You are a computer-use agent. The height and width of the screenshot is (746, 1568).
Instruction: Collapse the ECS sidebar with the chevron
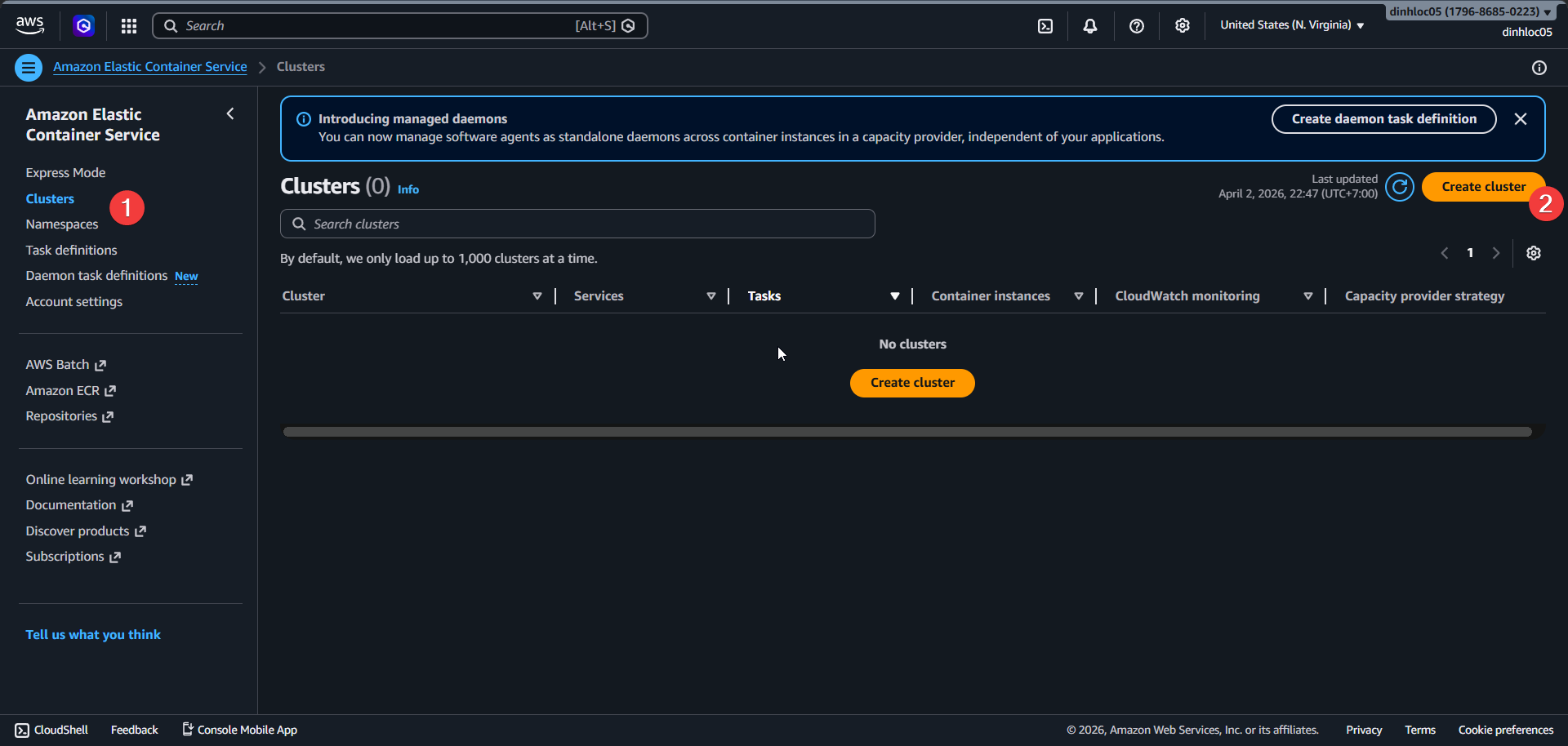click(229, 113)
